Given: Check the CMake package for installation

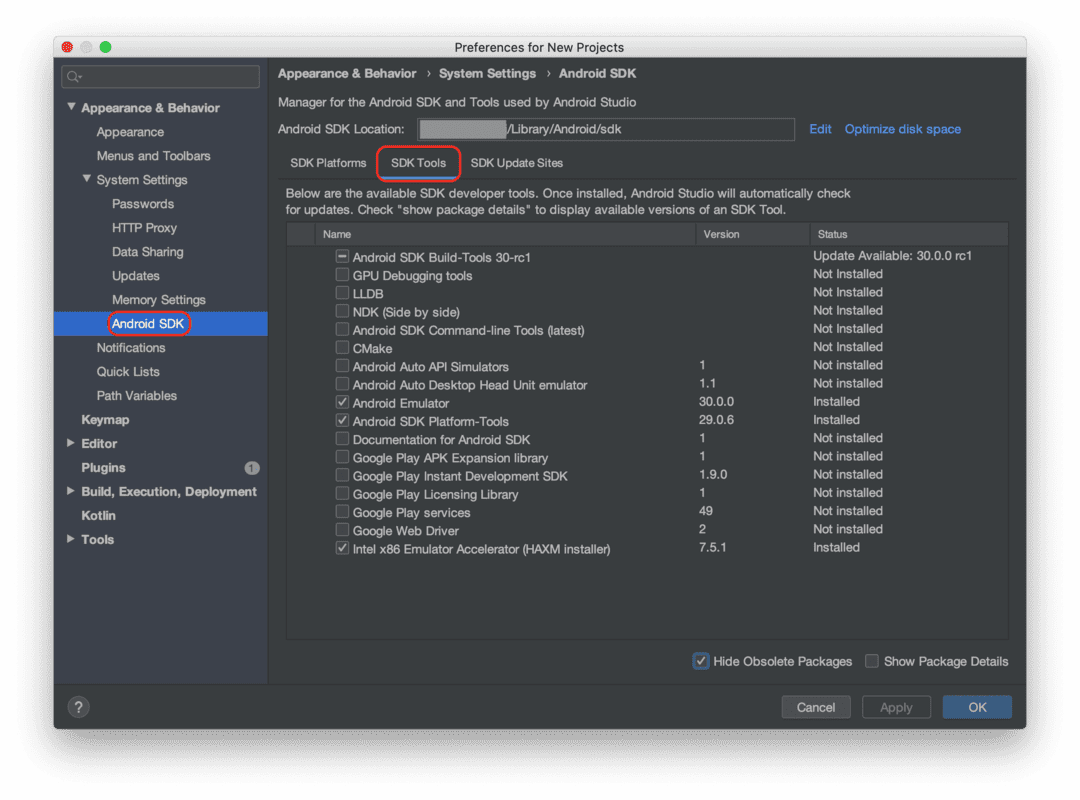Looking at the screenshot, I should [341, 348].
